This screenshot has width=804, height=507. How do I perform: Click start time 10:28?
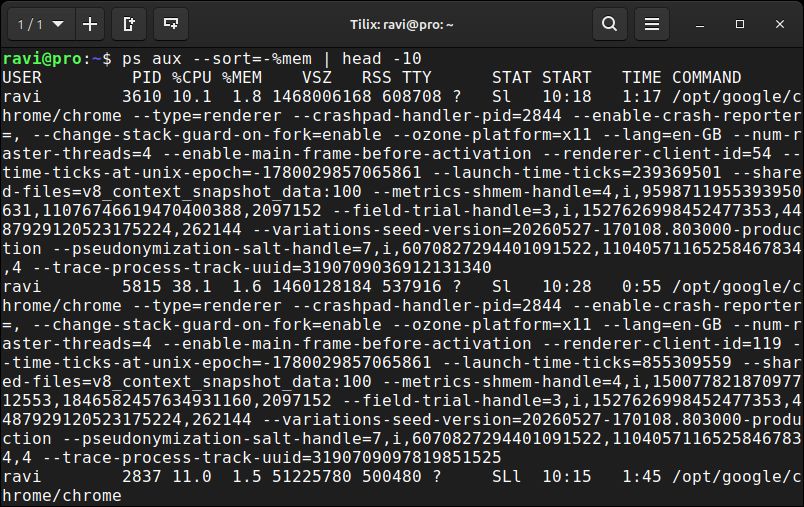click(567, 287)
